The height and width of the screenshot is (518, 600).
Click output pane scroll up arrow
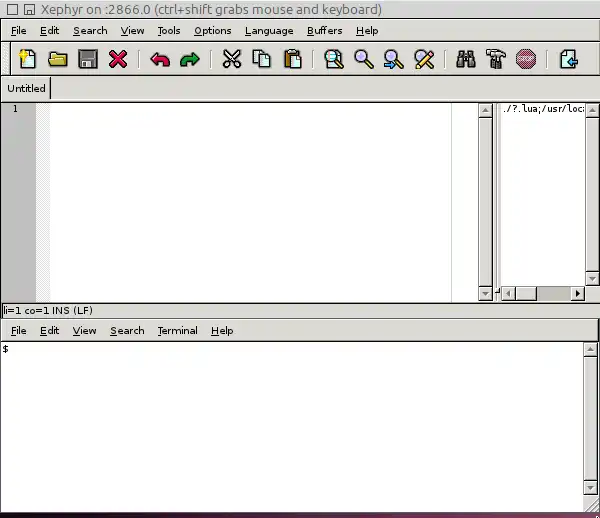592,111
